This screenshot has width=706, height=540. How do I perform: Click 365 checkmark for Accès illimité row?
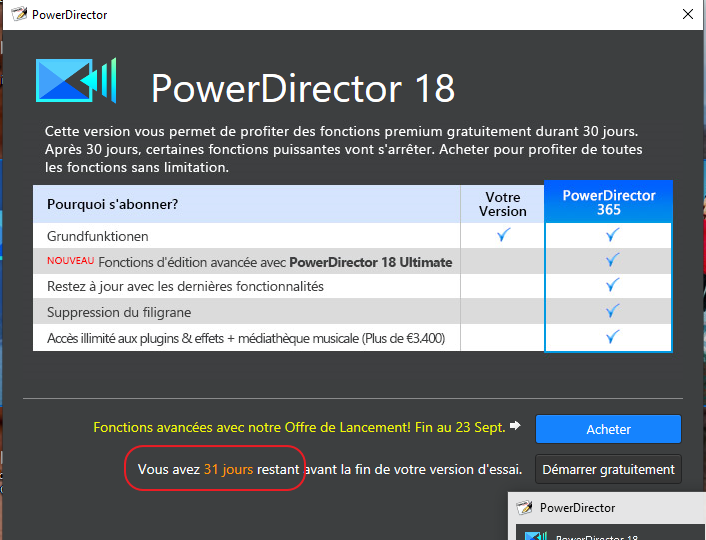(x=612, y=336)
